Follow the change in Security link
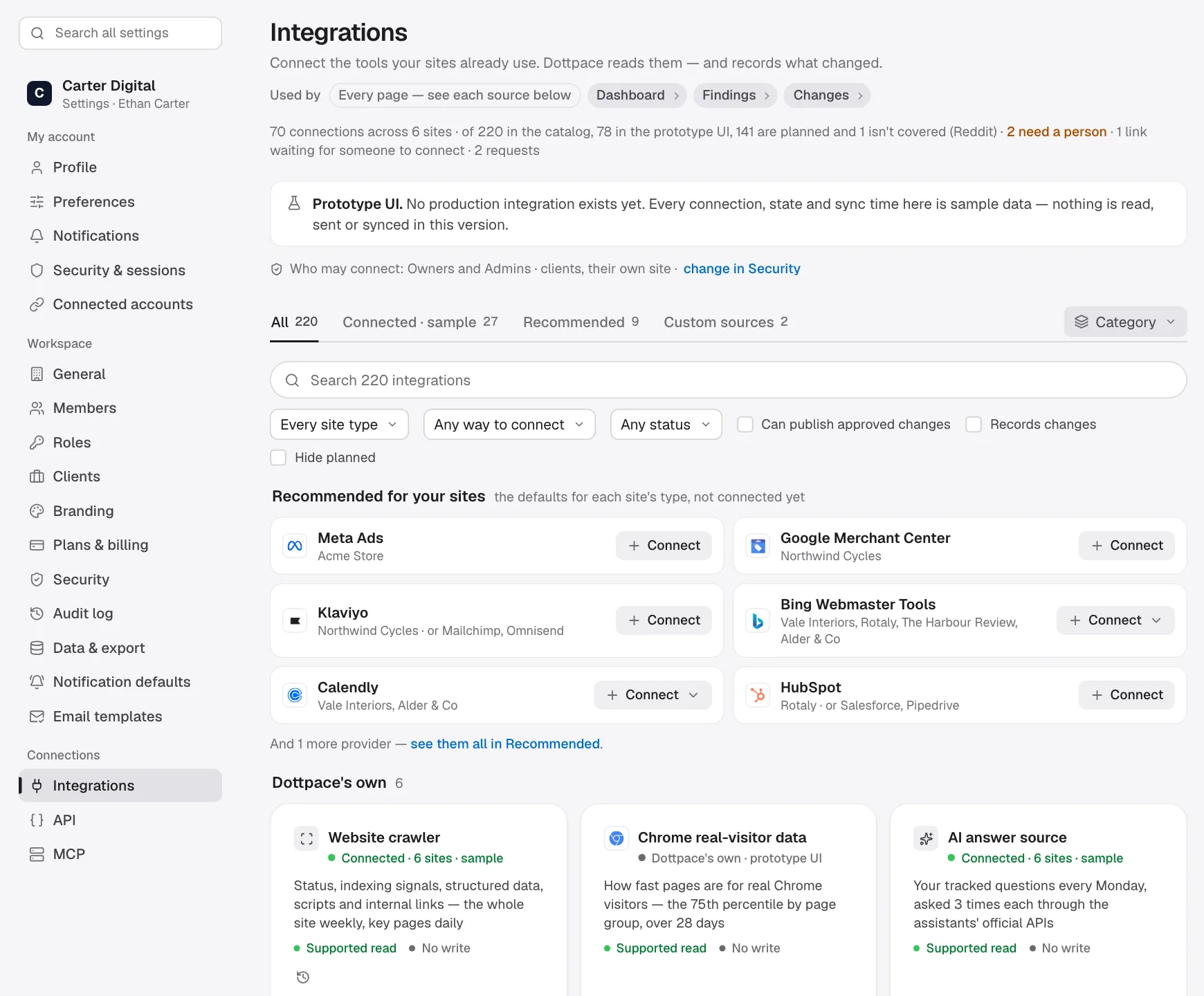 [742, 269]
